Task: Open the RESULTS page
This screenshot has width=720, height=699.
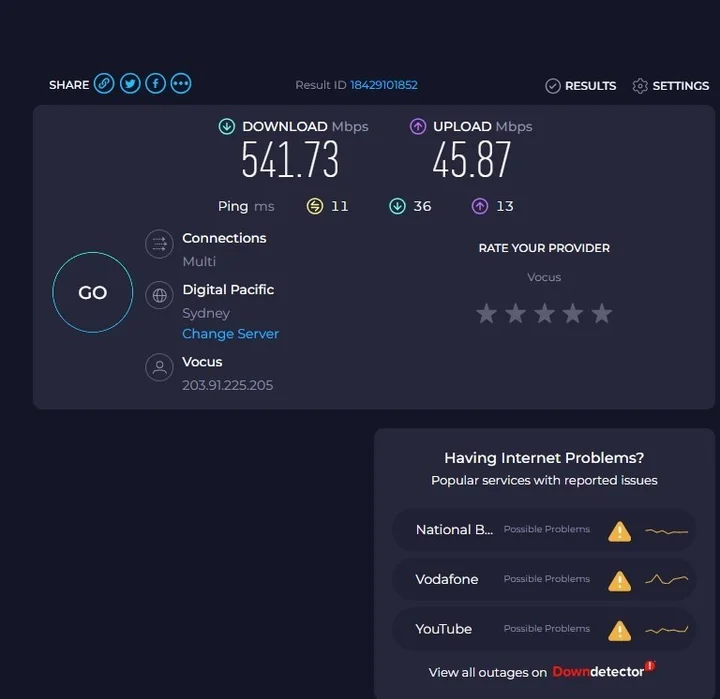Action: (x=581, y=86)
